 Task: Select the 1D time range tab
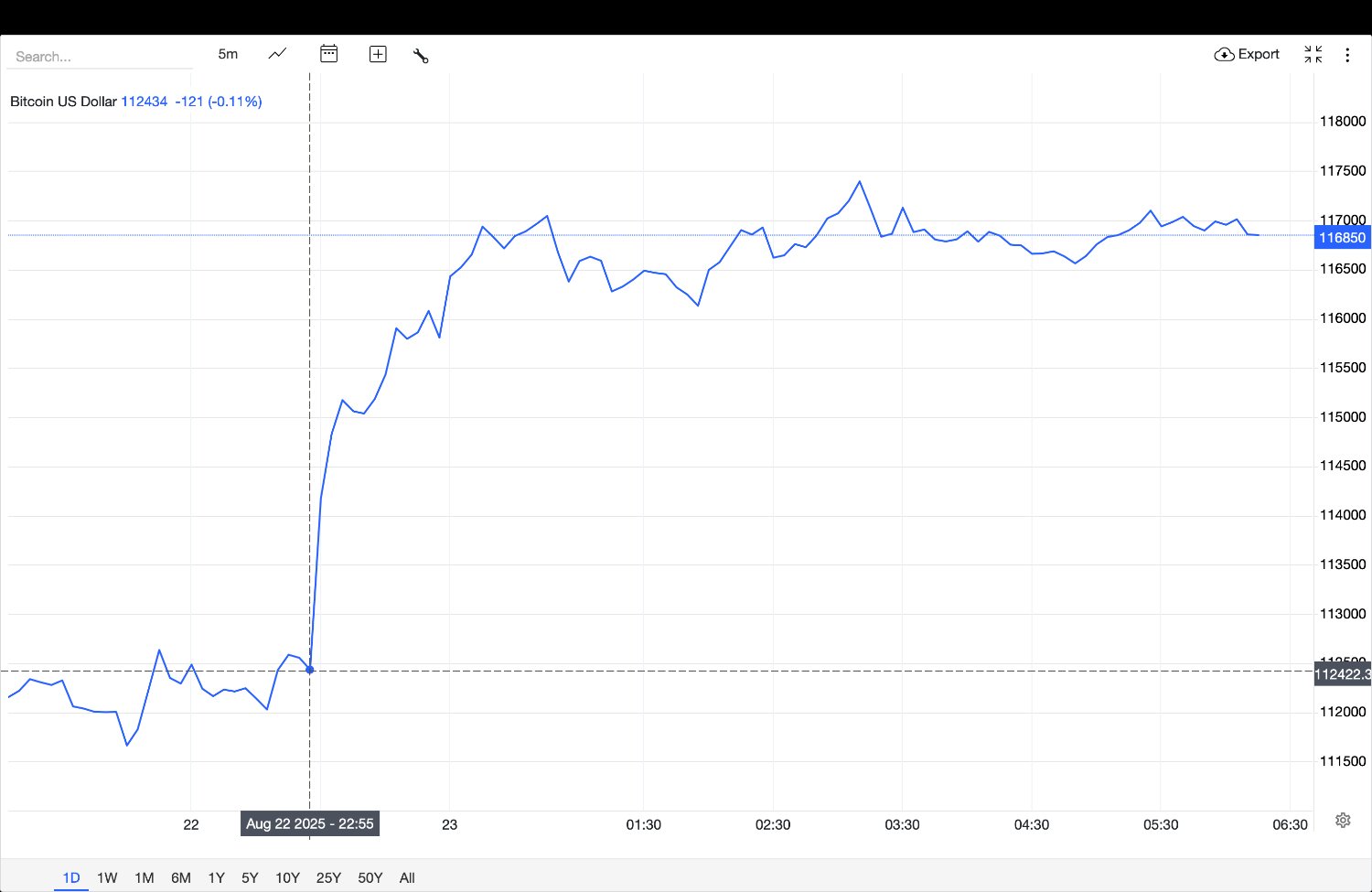(71, 877)
